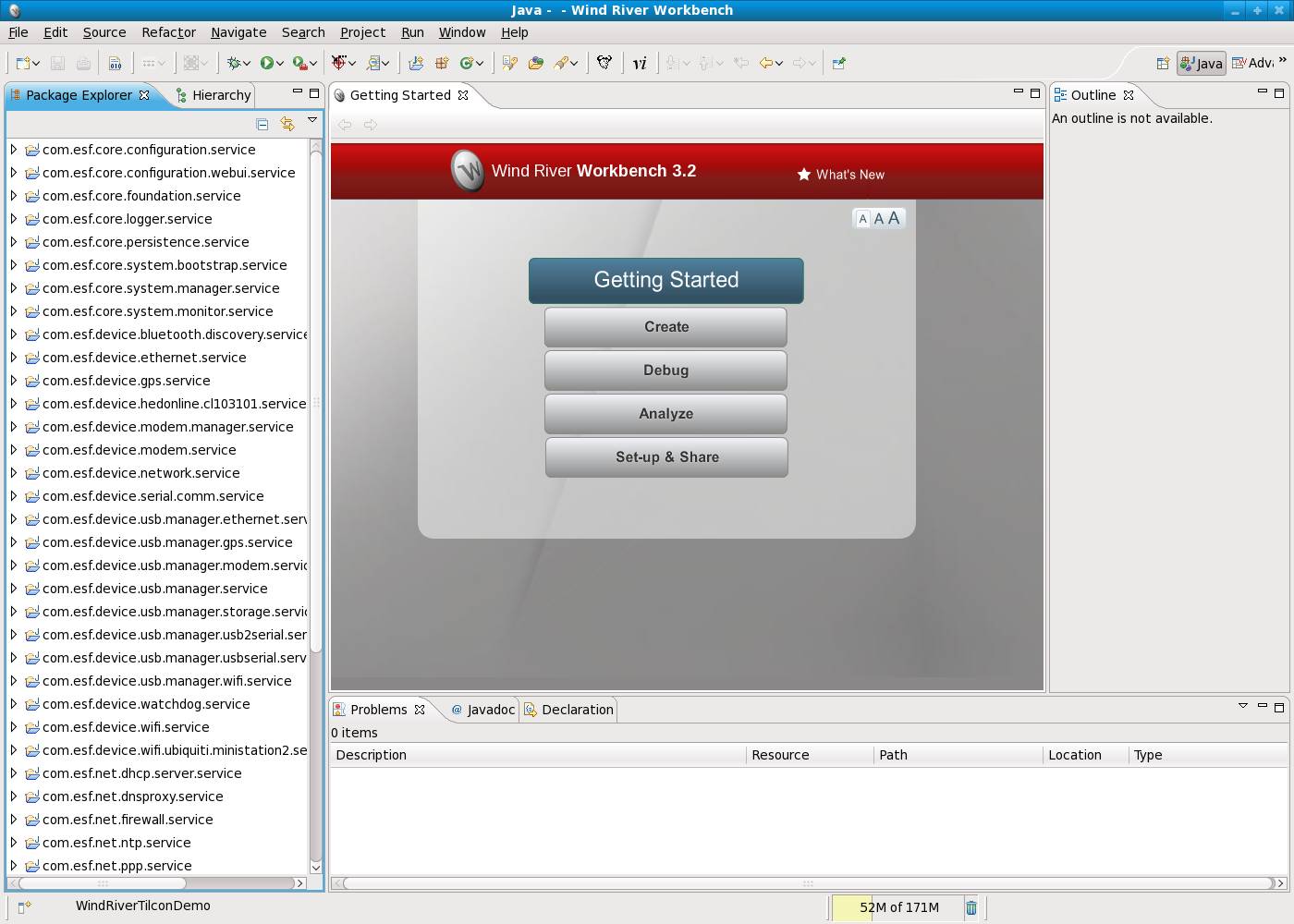
Task: Open the Problems view menu triangle
Action: point(1243,706)
